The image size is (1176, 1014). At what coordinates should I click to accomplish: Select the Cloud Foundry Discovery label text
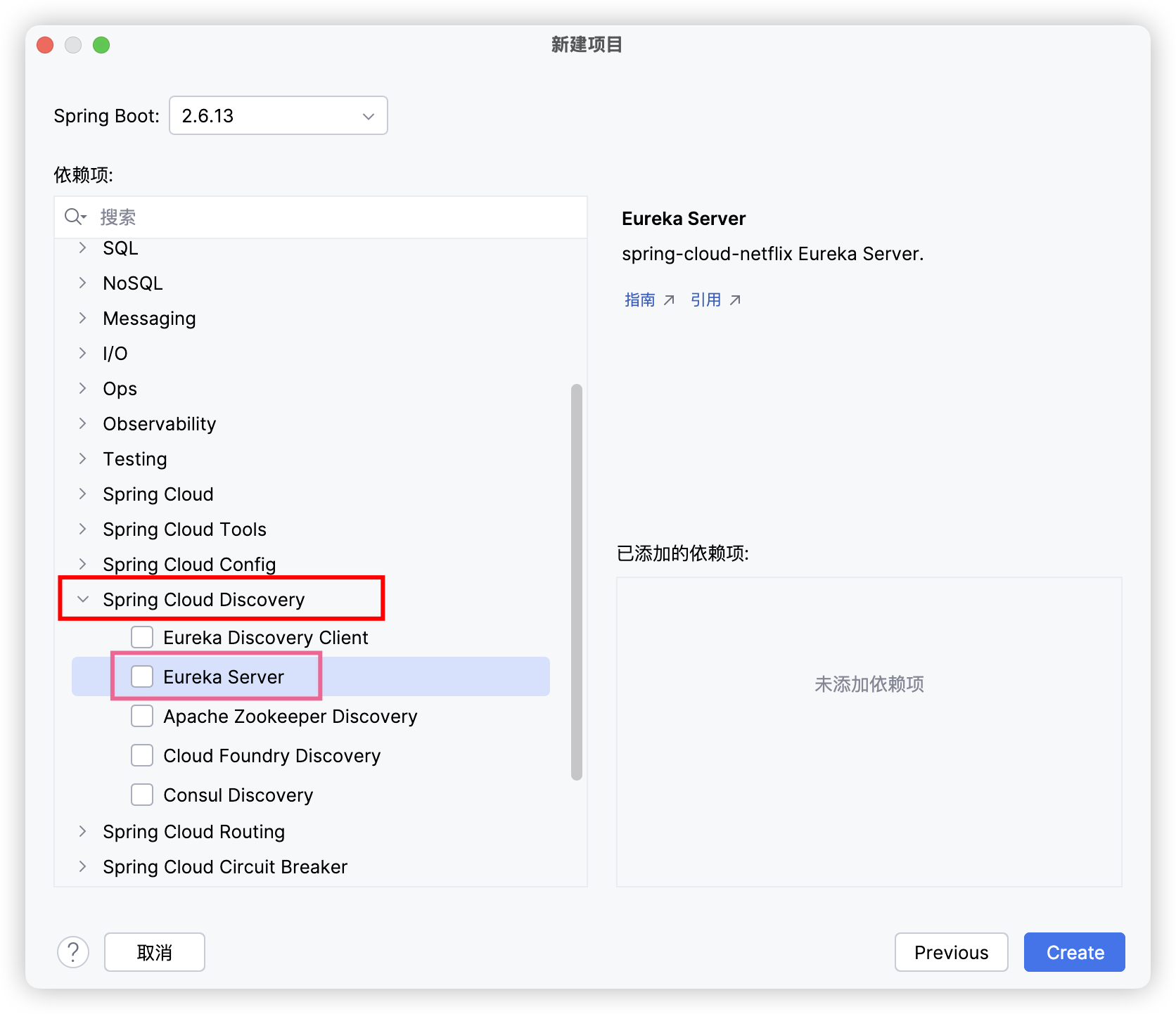(271, 755)
